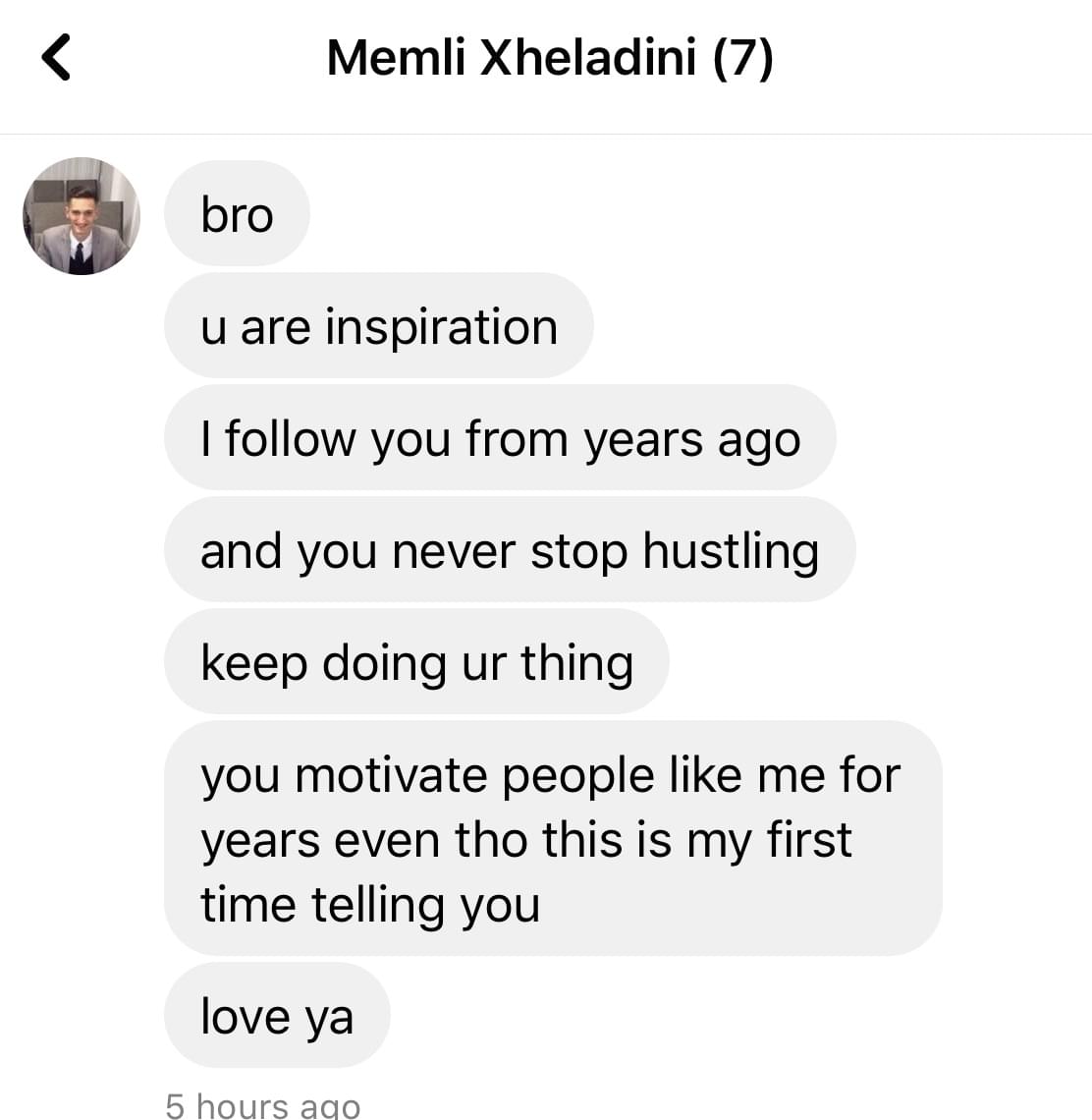Open Memli Xheladini's profile picture
This screenshot has height=1120, width=1092.
coord(82,216)
